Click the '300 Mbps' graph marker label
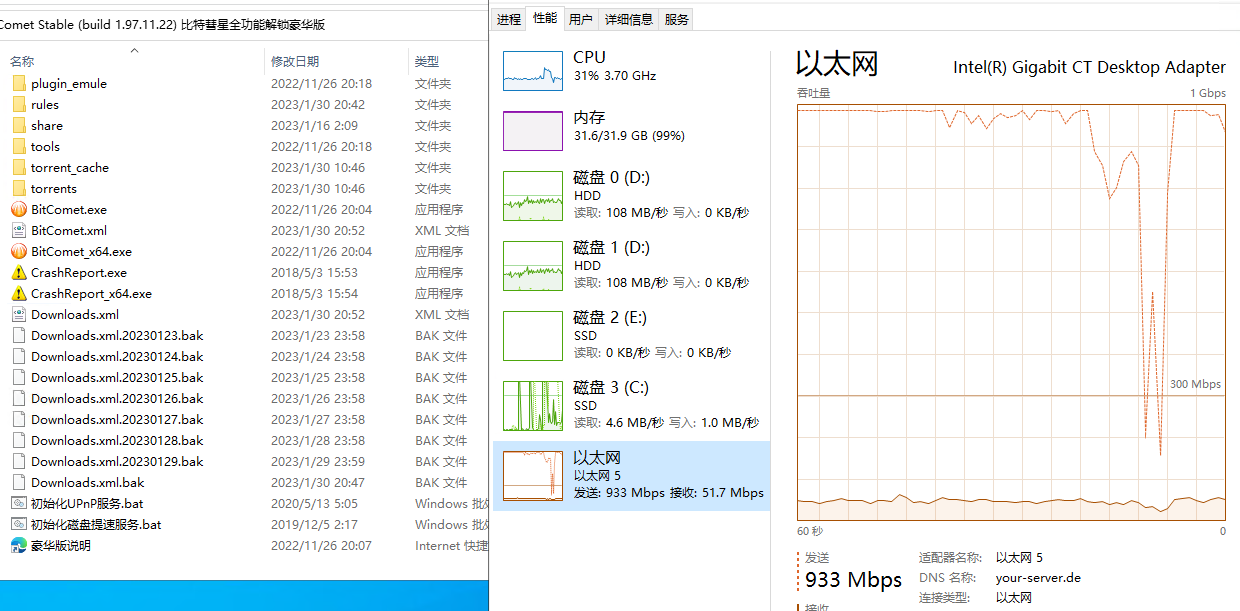Screen dimensions: 1240x611 click(x=1195, y=385)
